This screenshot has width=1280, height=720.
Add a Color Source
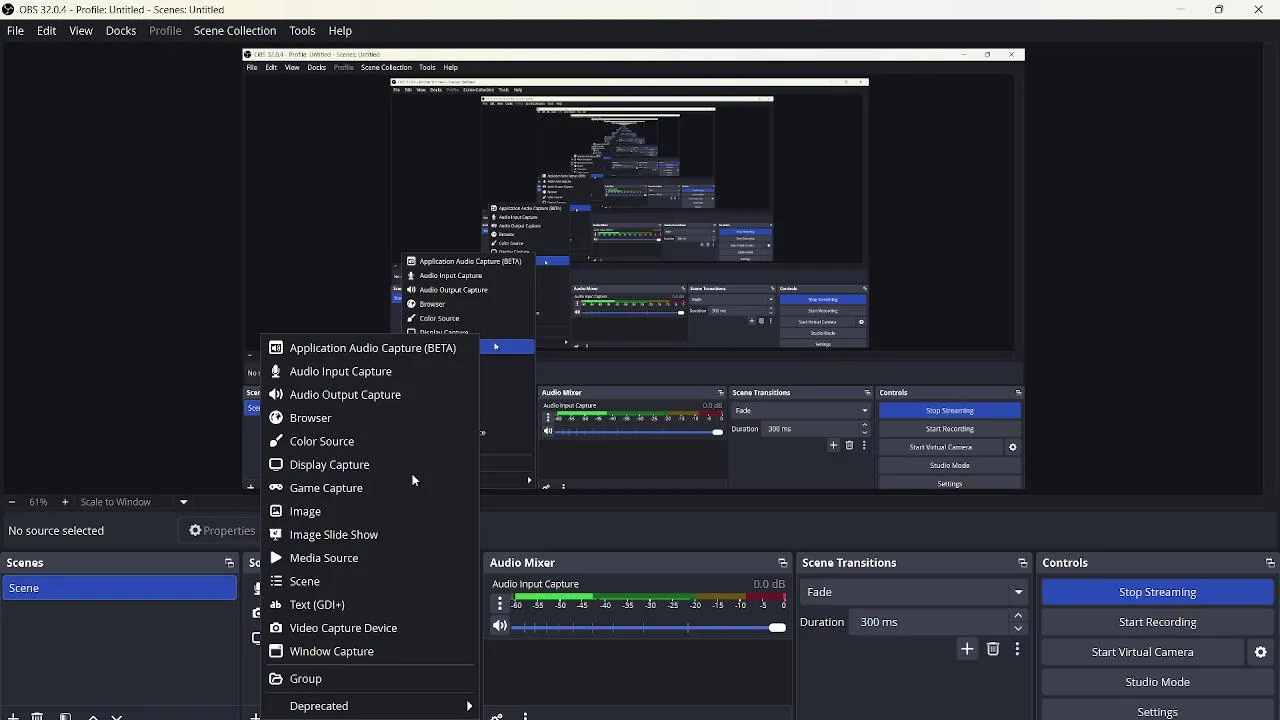click(x=370, y=441)
